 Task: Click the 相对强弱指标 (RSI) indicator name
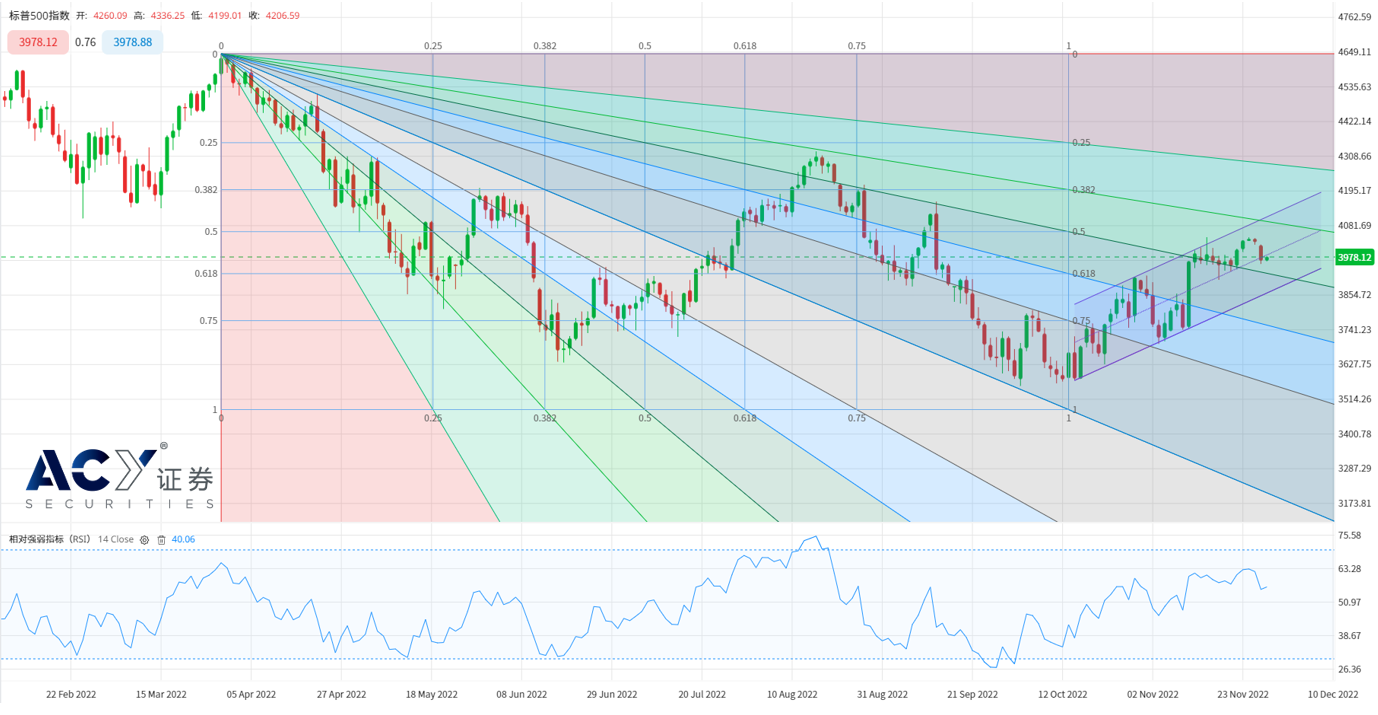point(50,539)
